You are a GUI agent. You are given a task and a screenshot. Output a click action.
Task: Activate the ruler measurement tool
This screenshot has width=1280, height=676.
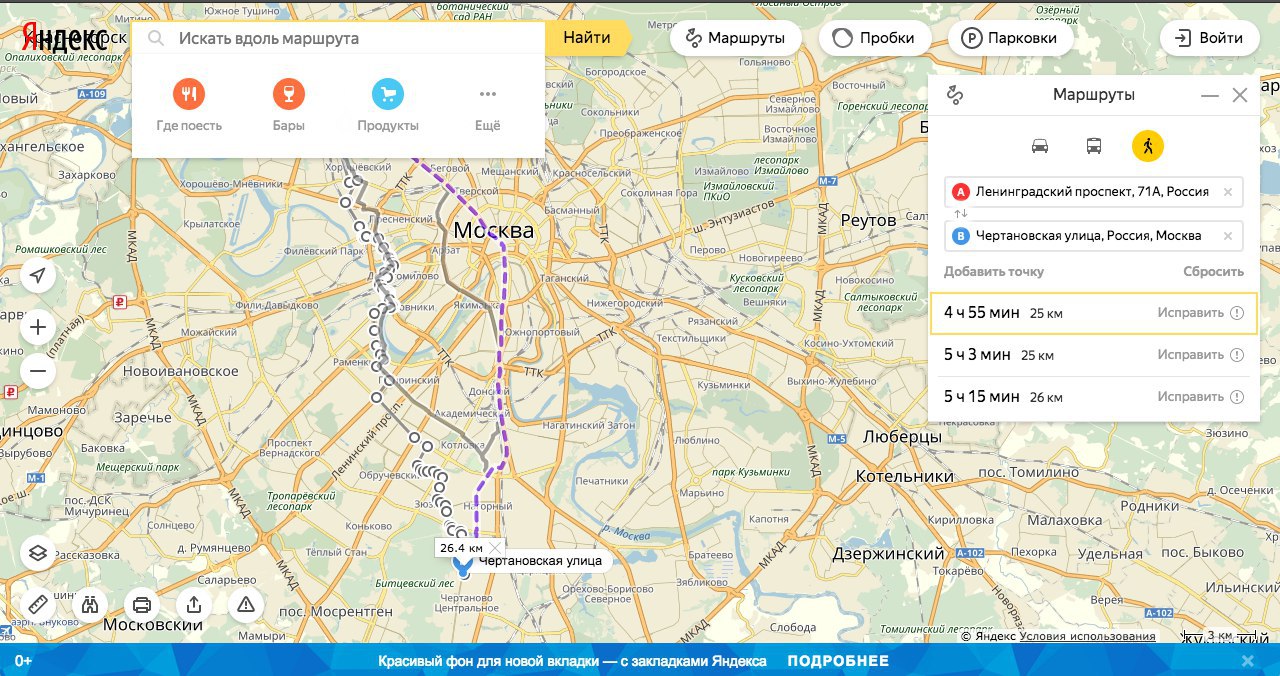click(x=38, y=604)
